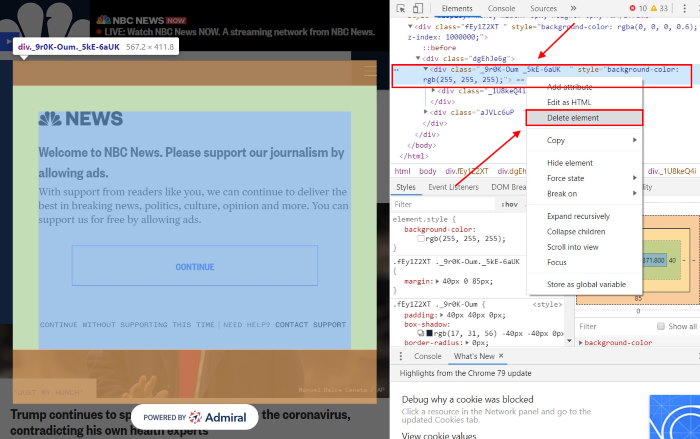Select Delete element in context menu
The height and width of the screenshot is (439, 700).
pyautogui.click(x=584, y=118)
